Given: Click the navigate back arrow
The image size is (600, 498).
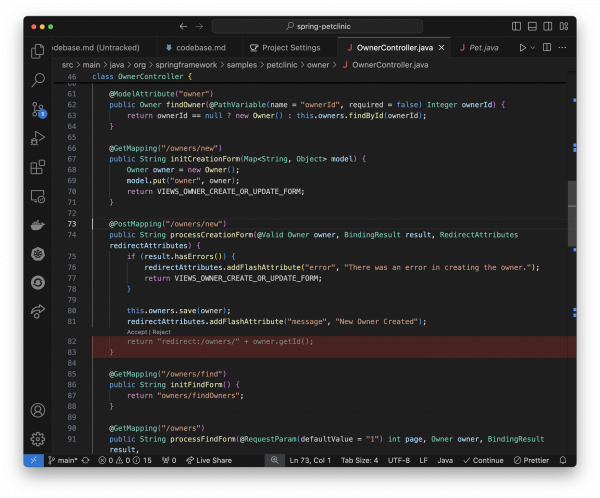Looking at the screenshot, I should 183,25.
